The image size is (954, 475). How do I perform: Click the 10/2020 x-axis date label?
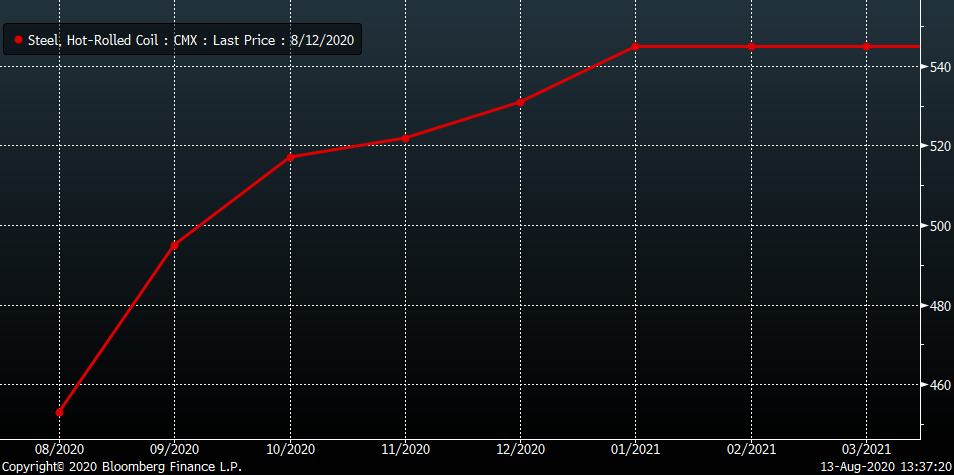pos(290,449)
